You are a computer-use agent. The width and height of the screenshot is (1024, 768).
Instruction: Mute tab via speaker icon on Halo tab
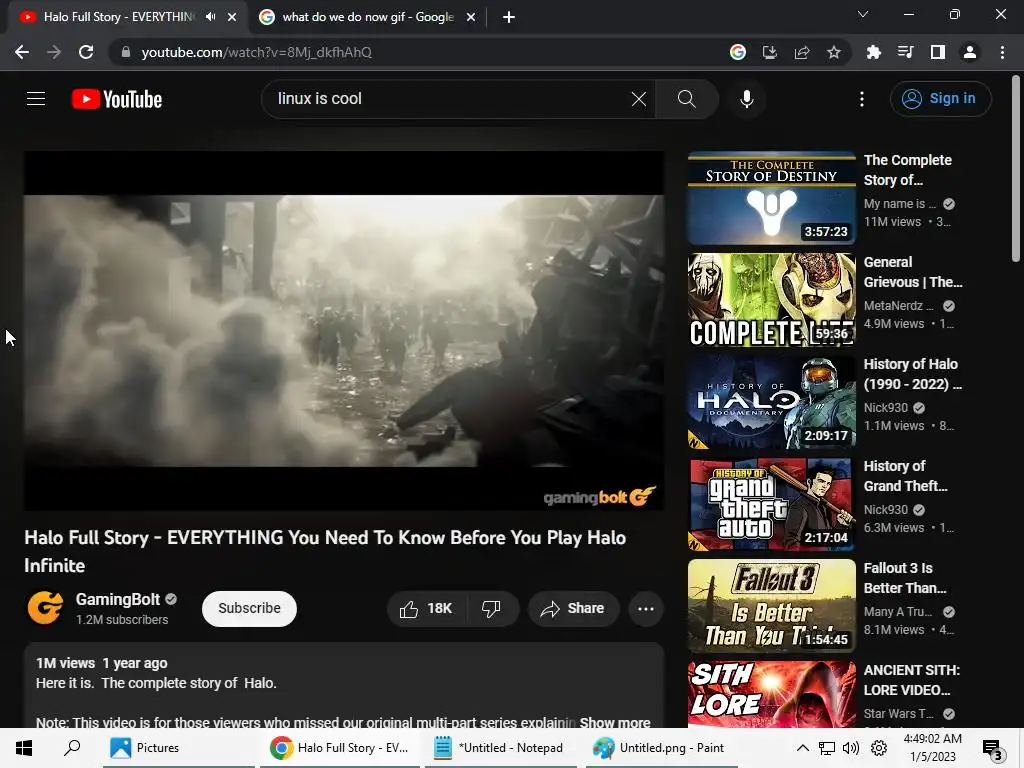coord(210,17)
